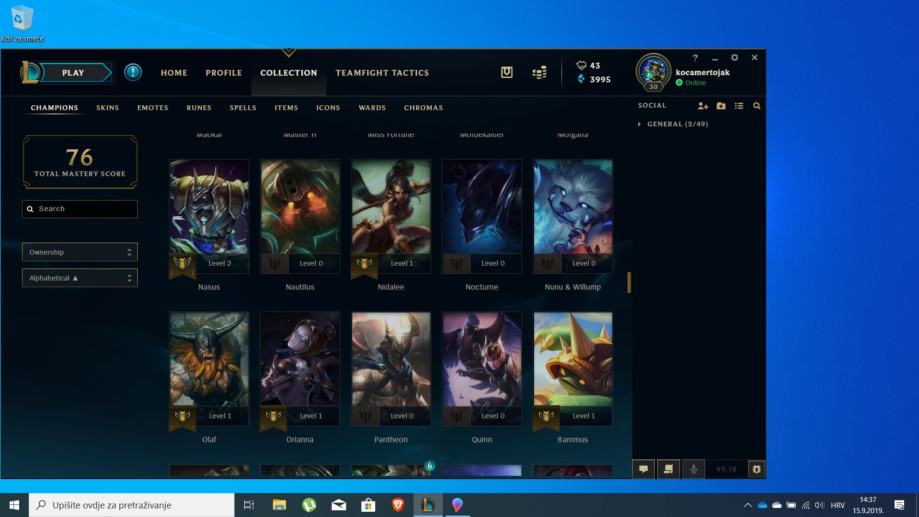Open the notification alert icon
This screenshot has width=919, height=517.
[x=133, y=72]
